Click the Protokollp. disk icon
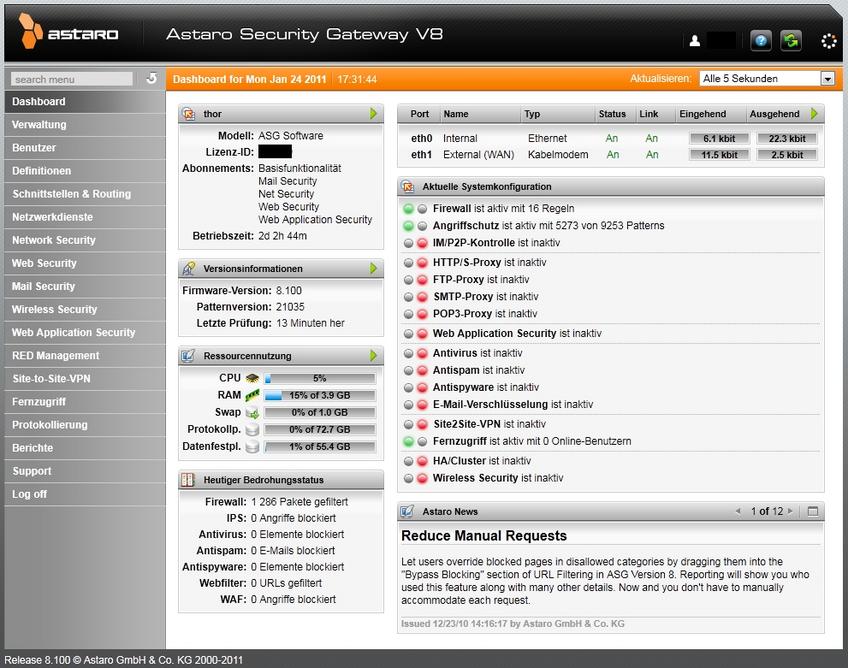This screenshot has width=848, height=668. [252, 430]
